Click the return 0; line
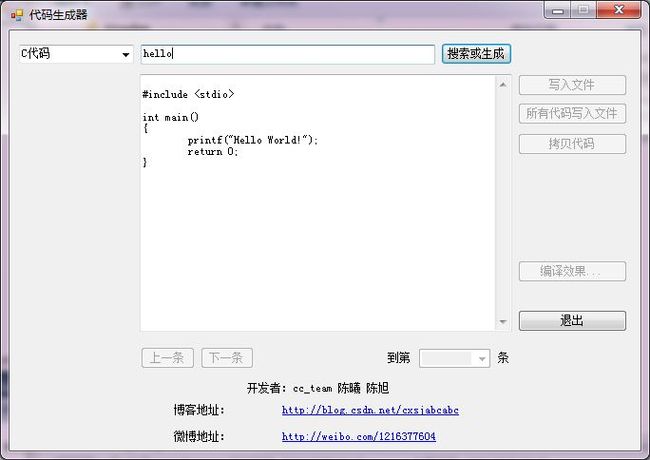 click(x=213, y=152)
